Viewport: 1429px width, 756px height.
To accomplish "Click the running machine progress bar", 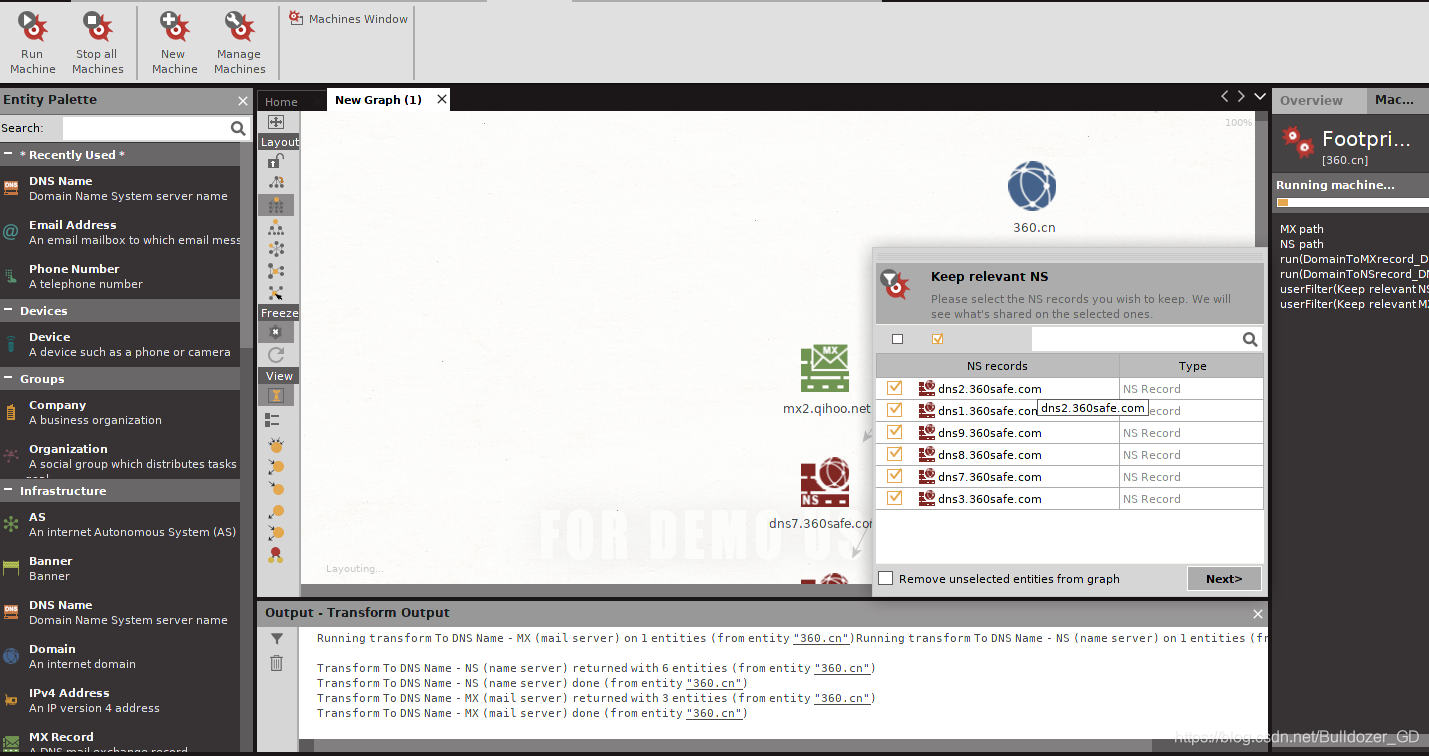I will click(1352, 202).
